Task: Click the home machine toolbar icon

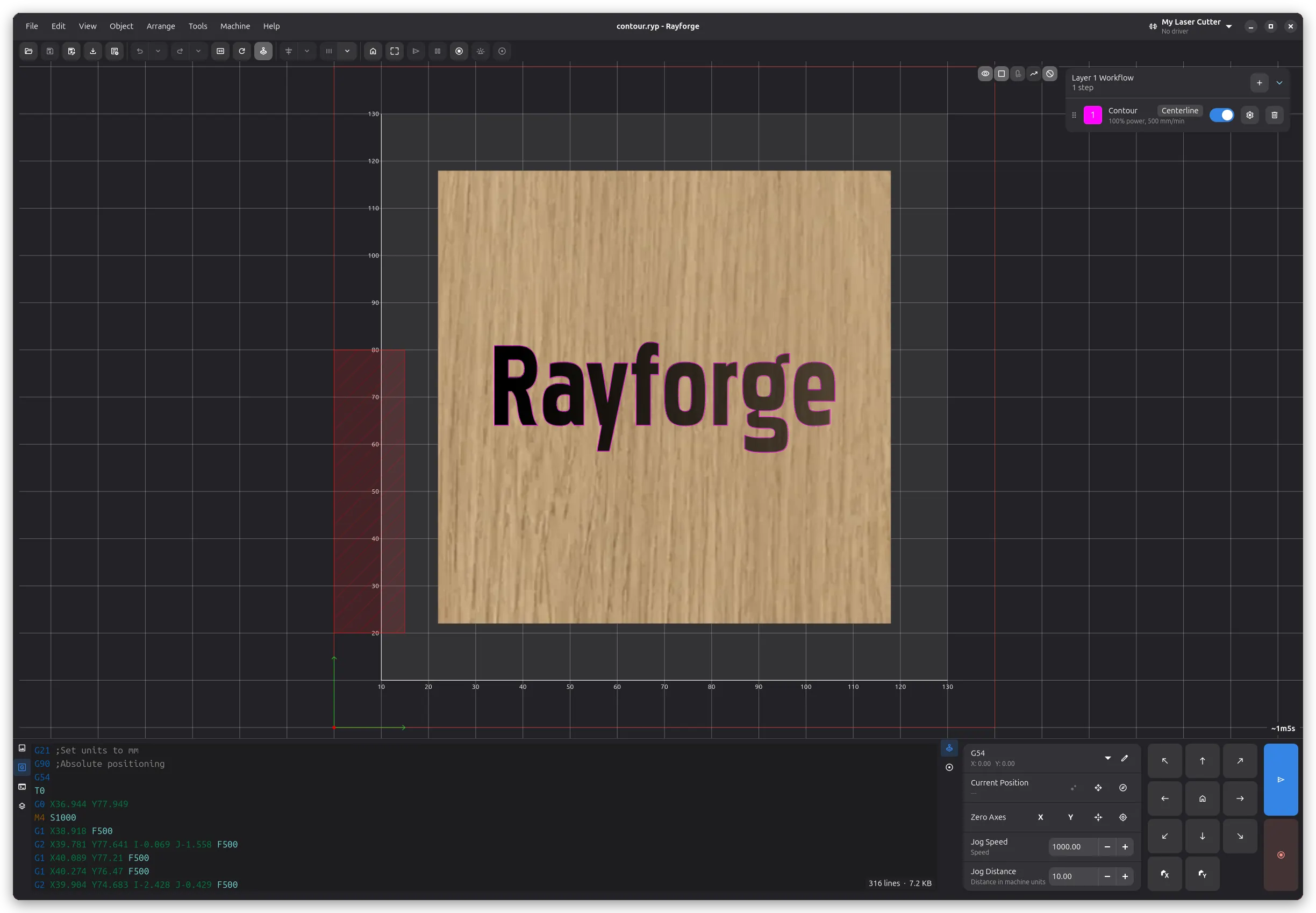Action: pos(373,51)
